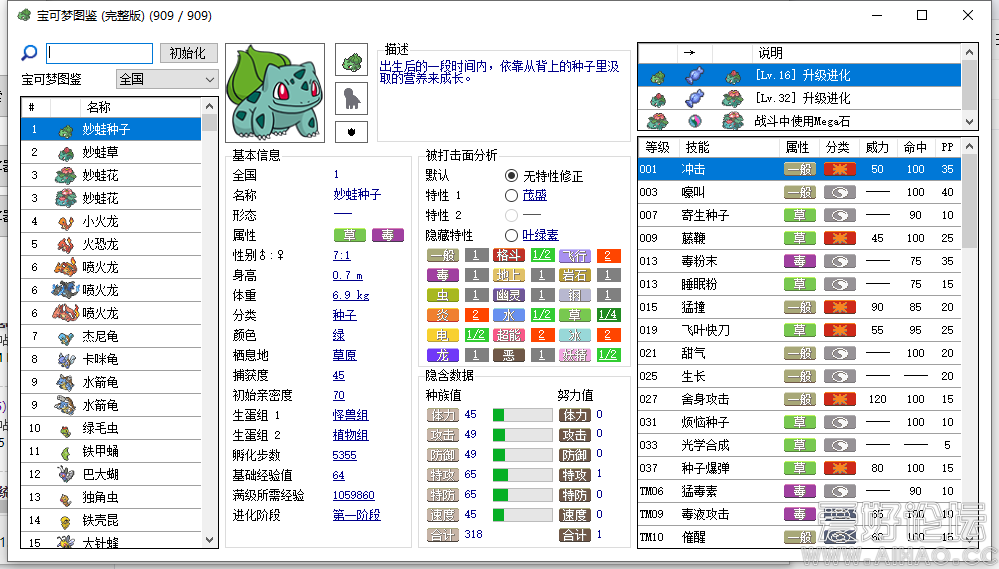Sort moves by 命中 column header
999x569 pixels.
[x=916, y=147]
